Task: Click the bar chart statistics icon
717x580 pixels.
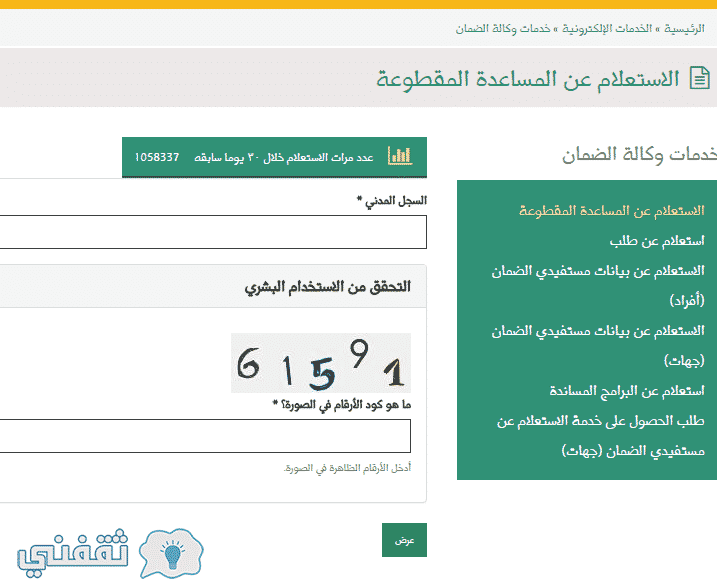Action: (400, 156)
